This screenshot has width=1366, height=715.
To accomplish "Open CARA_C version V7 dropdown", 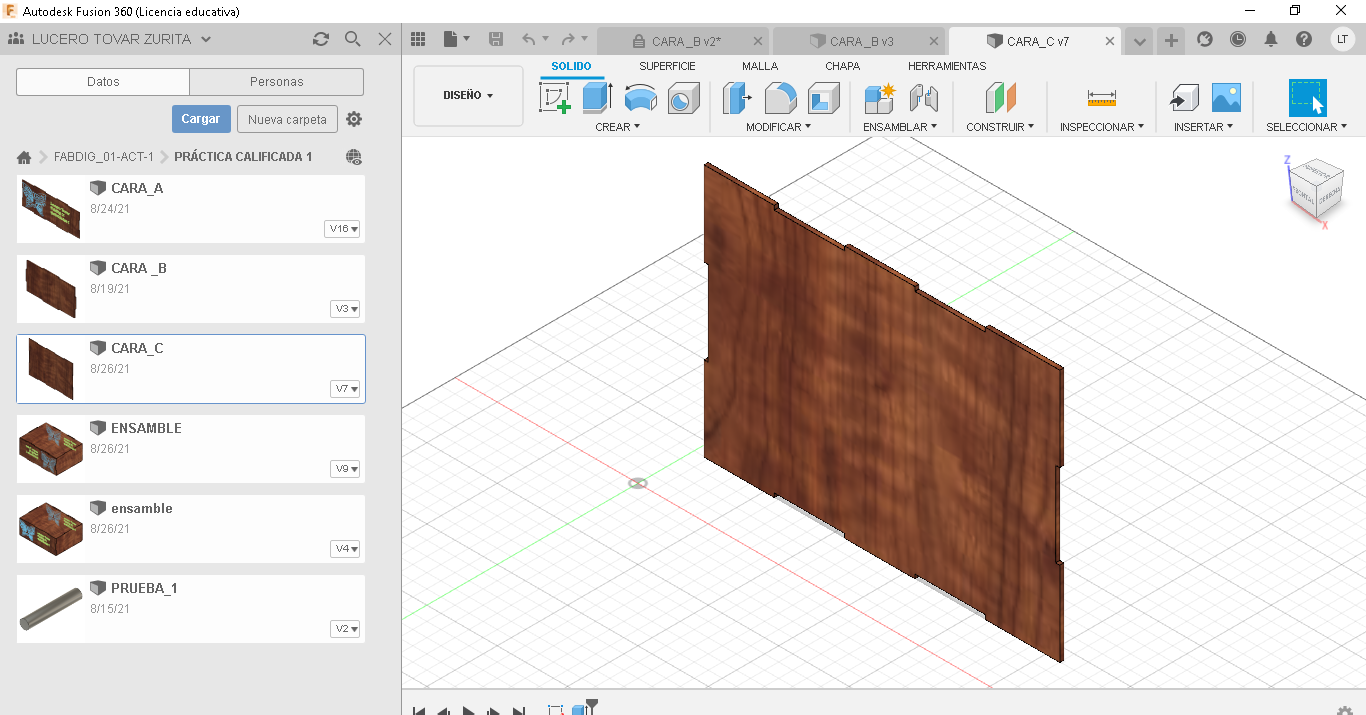I will (x=346, y=389).
